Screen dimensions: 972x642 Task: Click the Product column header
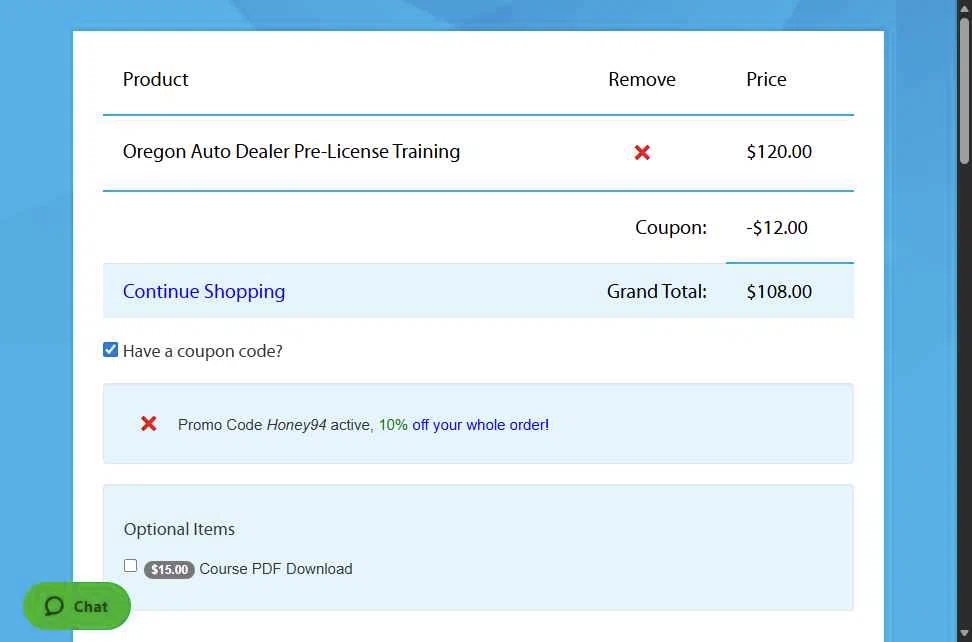click(x=156, y=79)
